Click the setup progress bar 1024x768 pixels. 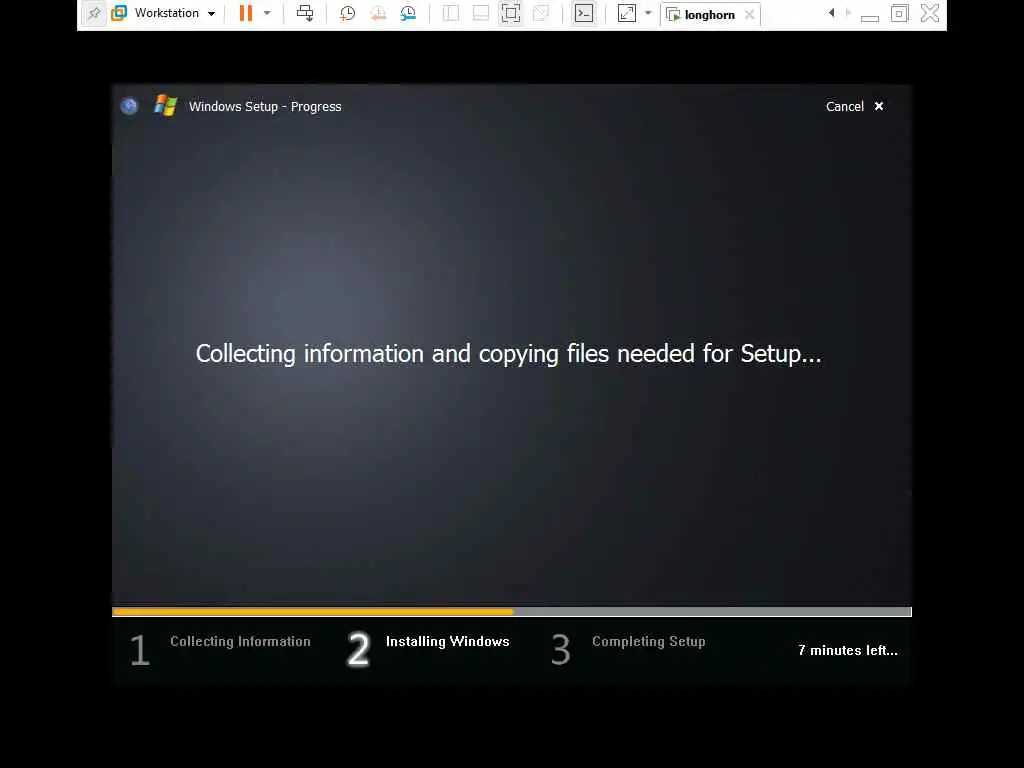tap(512, 612)
